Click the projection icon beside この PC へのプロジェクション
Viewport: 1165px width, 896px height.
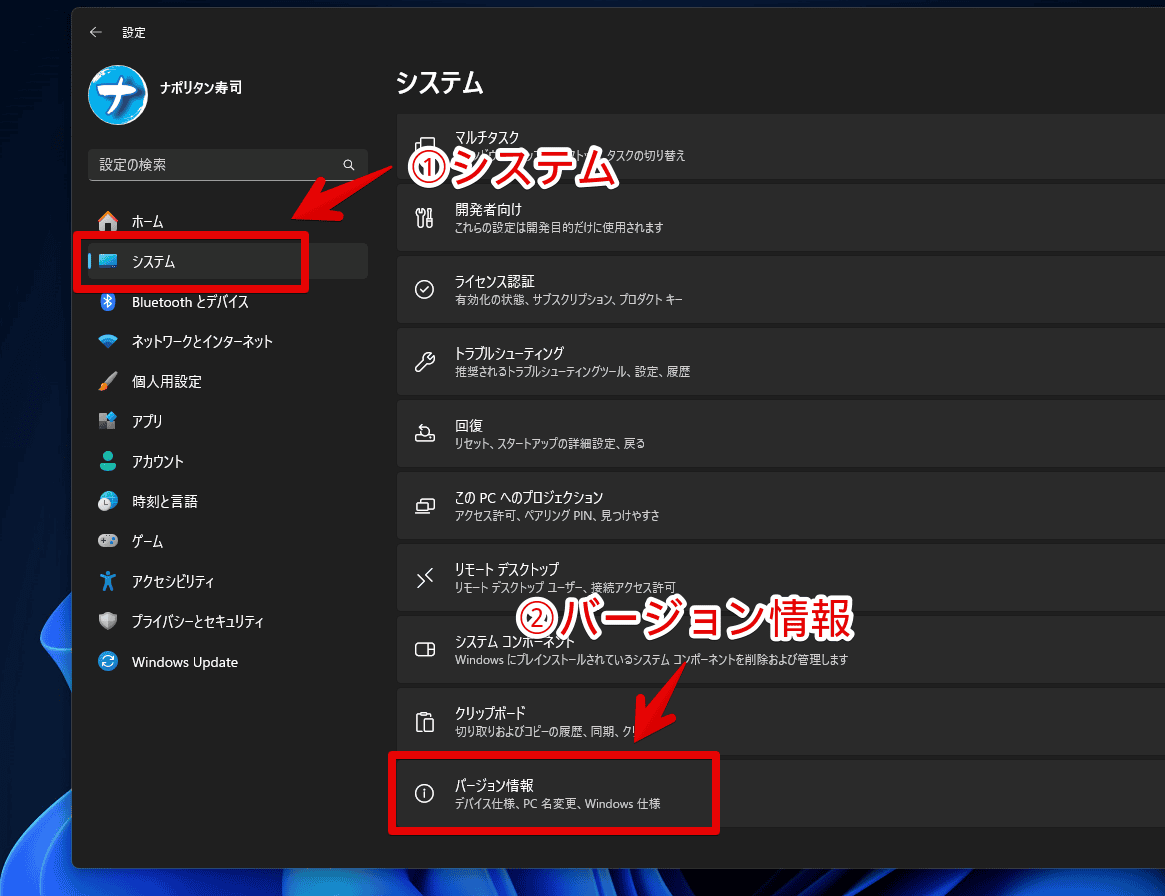(424, 505)
